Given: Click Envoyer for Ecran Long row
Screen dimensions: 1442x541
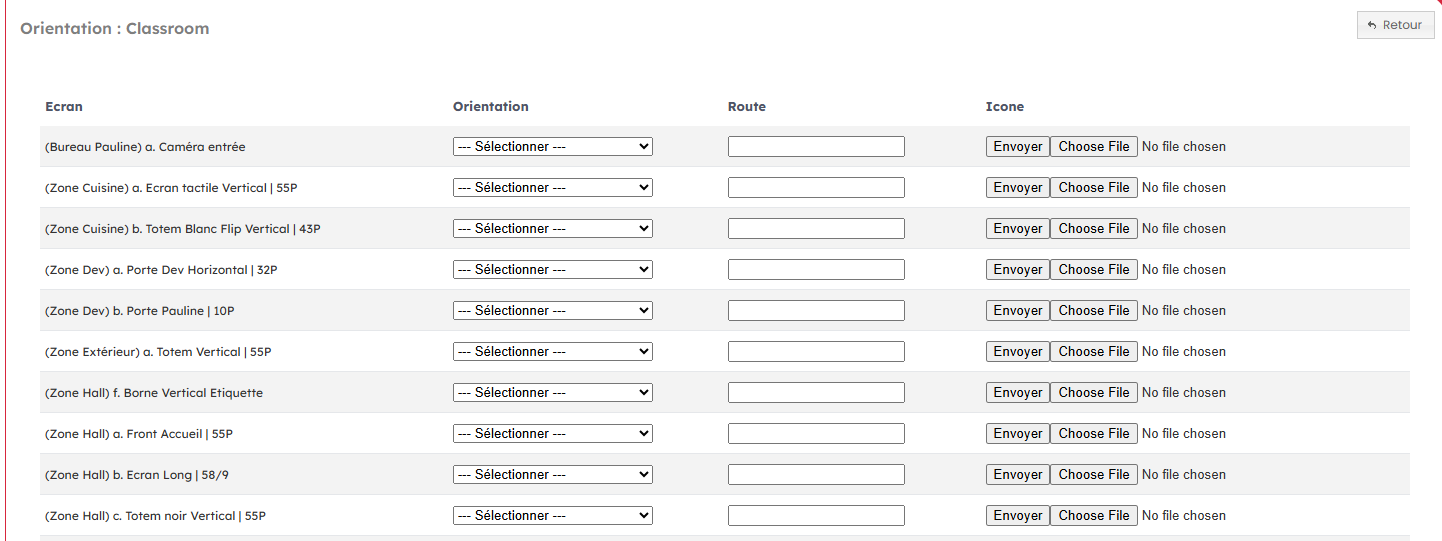Looking at the screenshot, I should point(1017,475).
